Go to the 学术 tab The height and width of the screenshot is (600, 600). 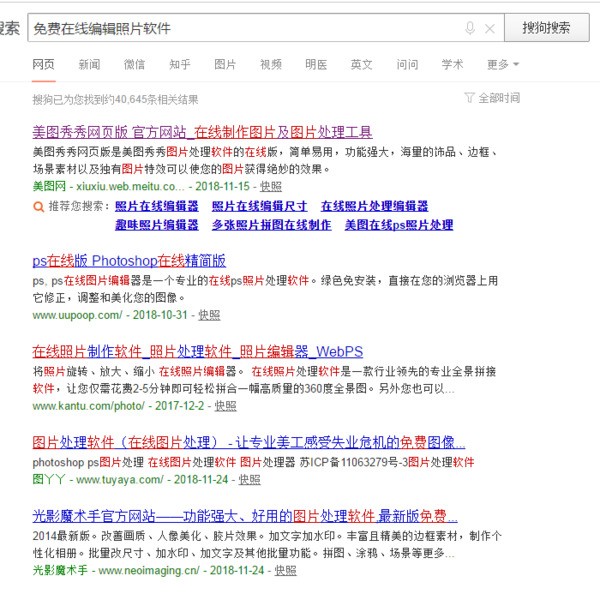click(x=452, y=65)
